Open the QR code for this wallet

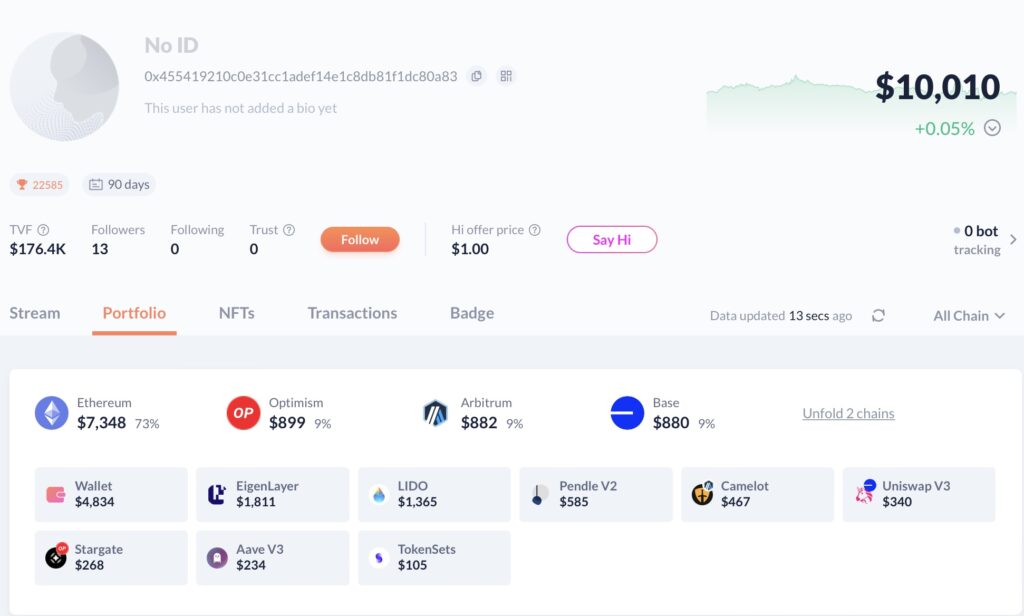pyautogui.click(x=506, y=76)
